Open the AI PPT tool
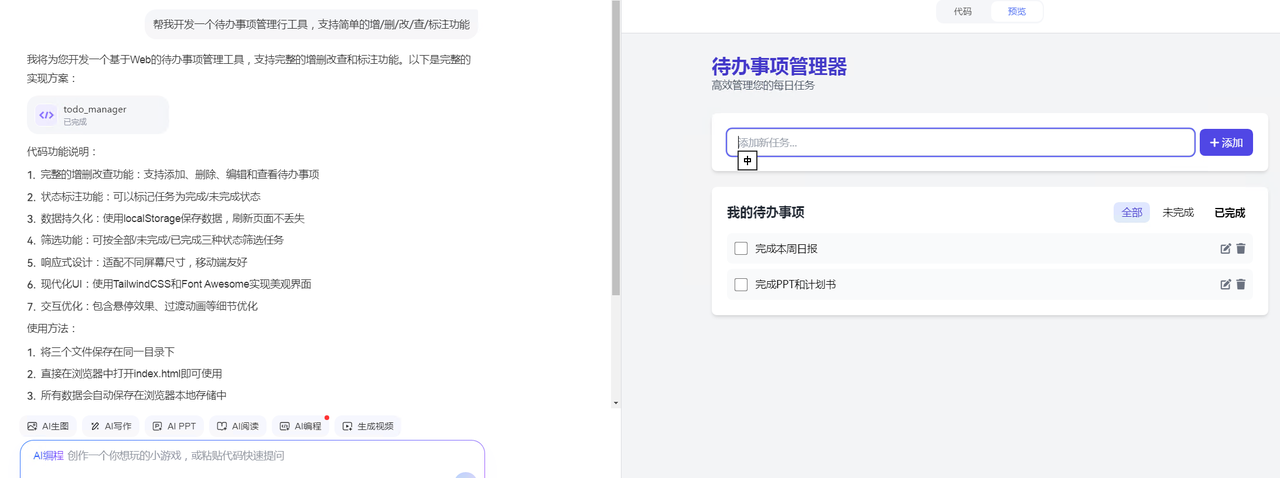 [174, 426]
